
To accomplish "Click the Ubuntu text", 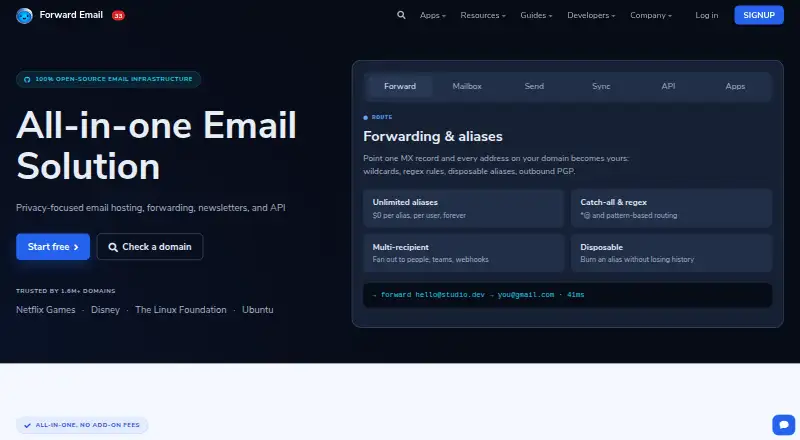I will click(258, 310).
